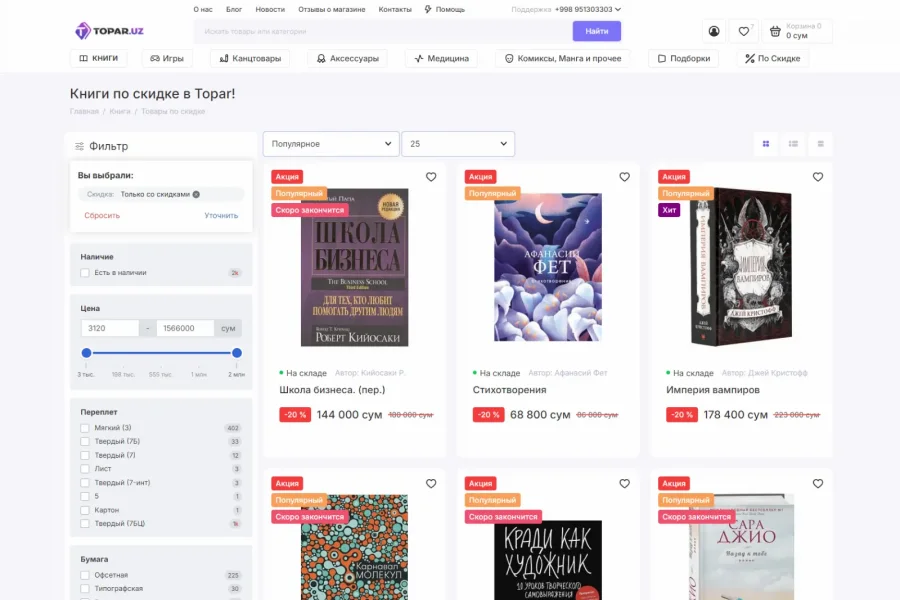Click the minimum price slider handle
900x600 pixels.
pos(87,353)
